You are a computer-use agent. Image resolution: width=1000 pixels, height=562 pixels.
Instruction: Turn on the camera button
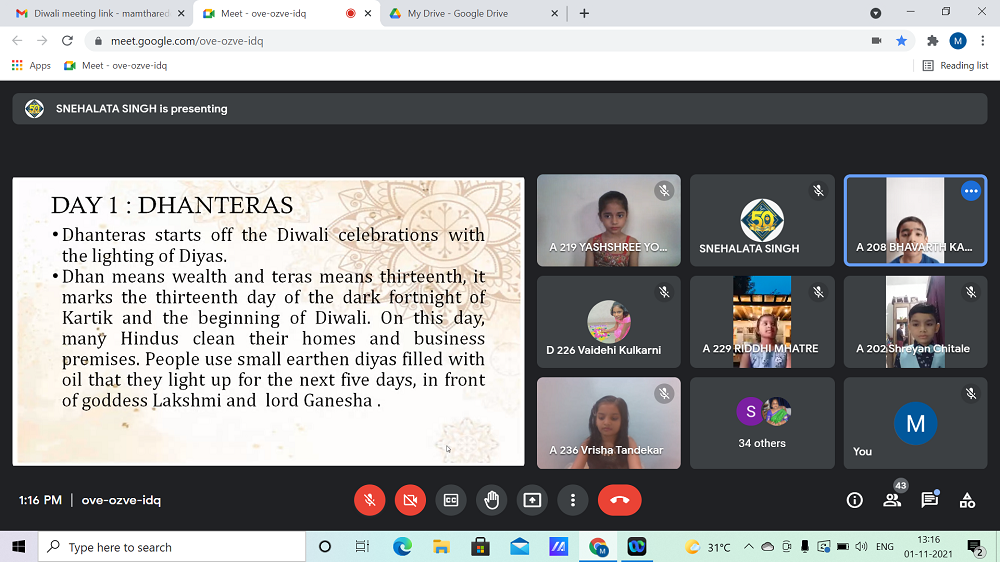point(410,500)
